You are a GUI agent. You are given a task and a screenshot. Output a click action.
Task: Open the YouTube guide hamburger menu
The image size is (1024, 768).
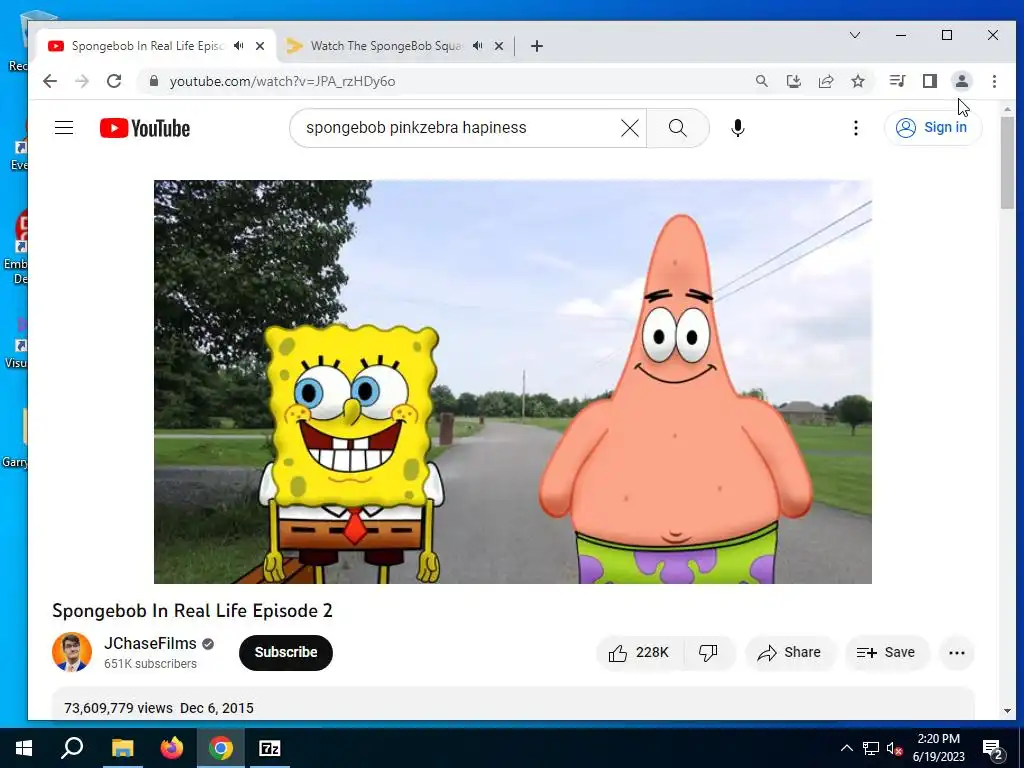pos(64,127)
